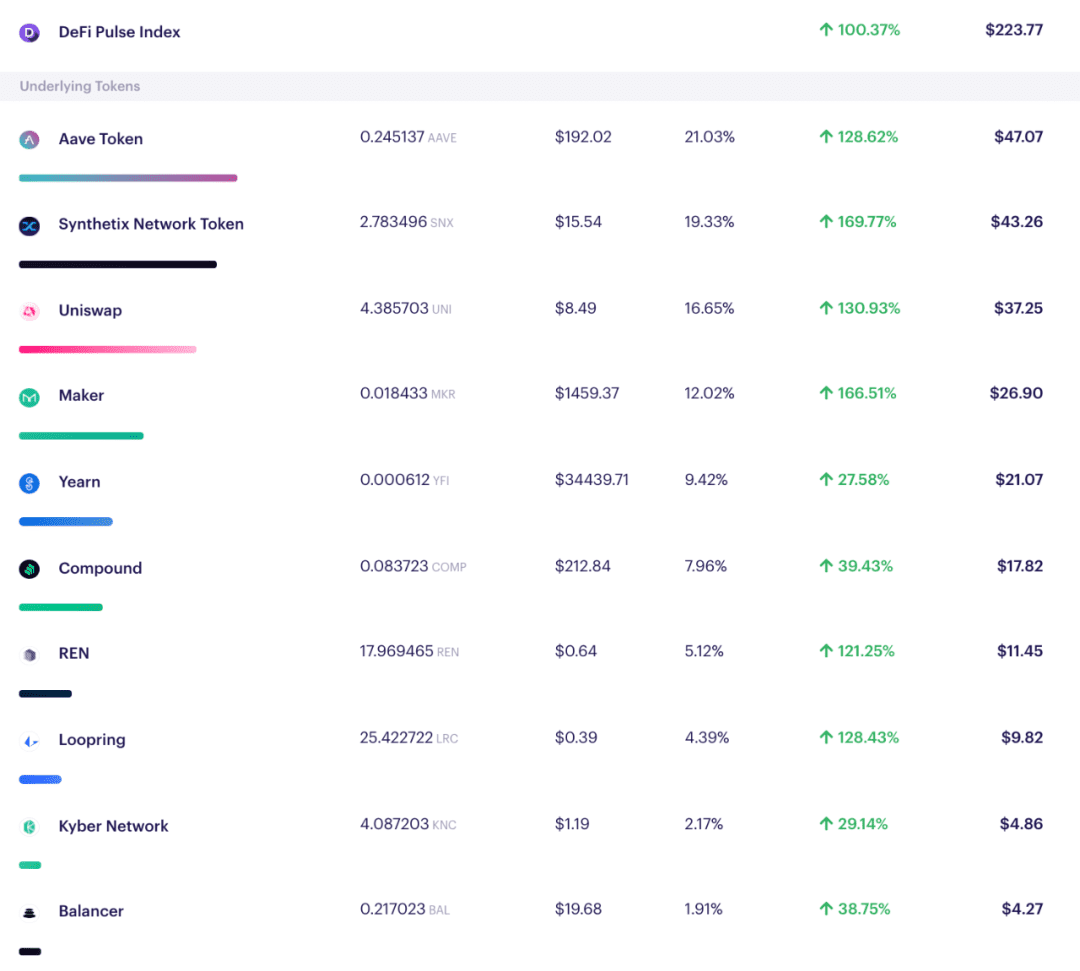Click the Loopring weight 4.39%
Image resolution: width=1080 pixels, height=971 pixels.
point(707,738)
